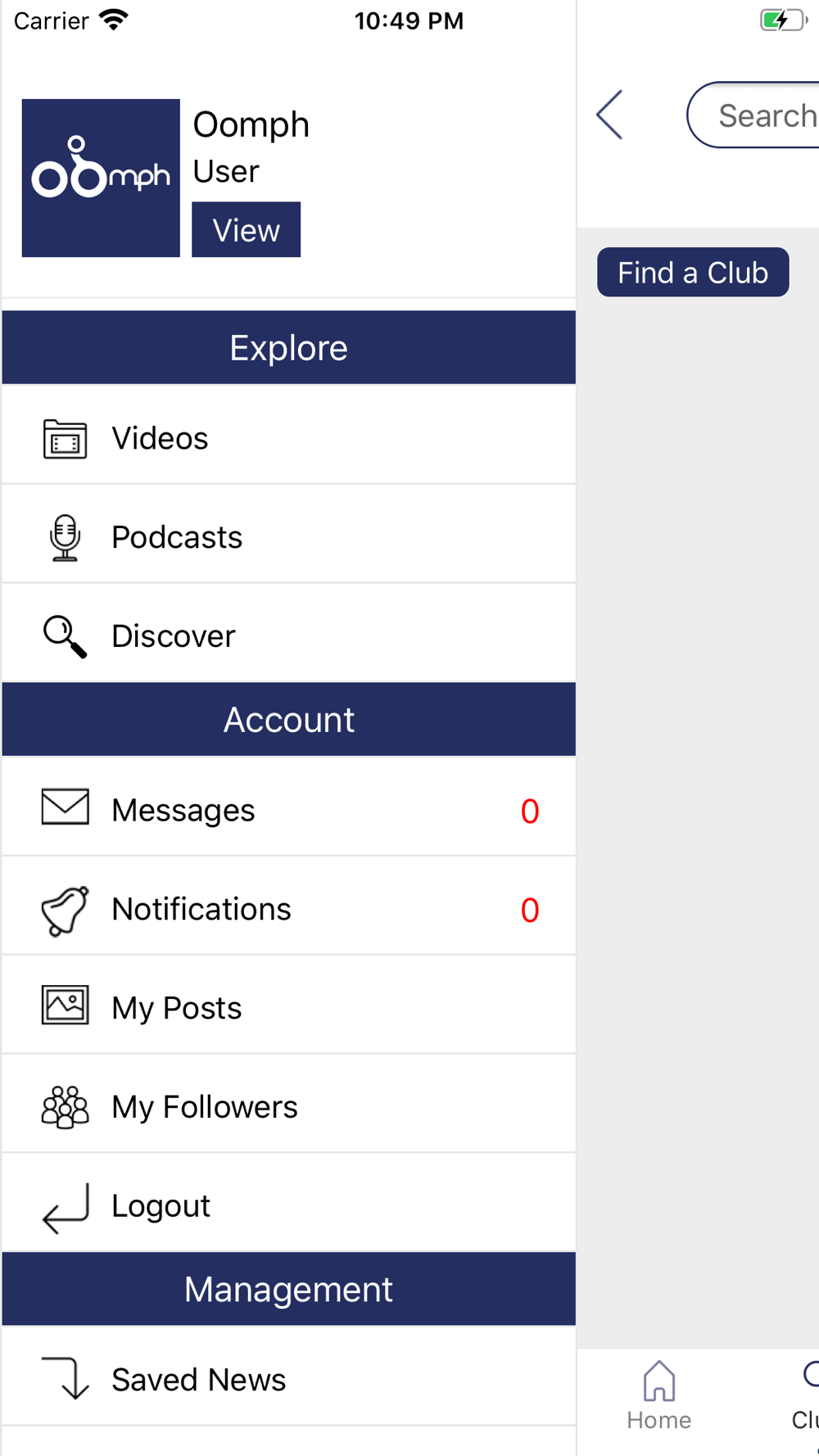
Task: Tap the Oomph logo thumbnail
Action: click(101, 178)
